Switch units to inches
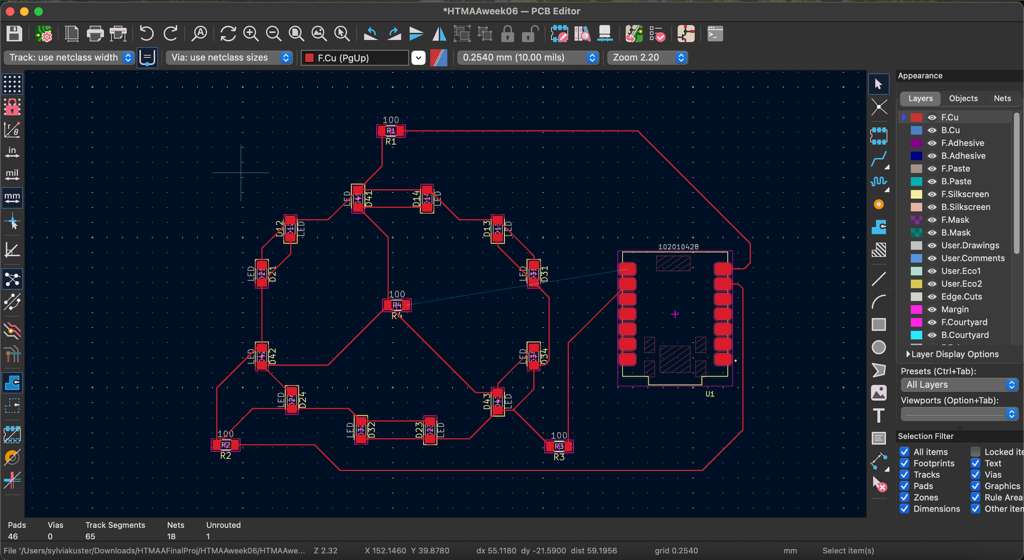The width and height of the screenshot is (1024, 560). [12, 152]
